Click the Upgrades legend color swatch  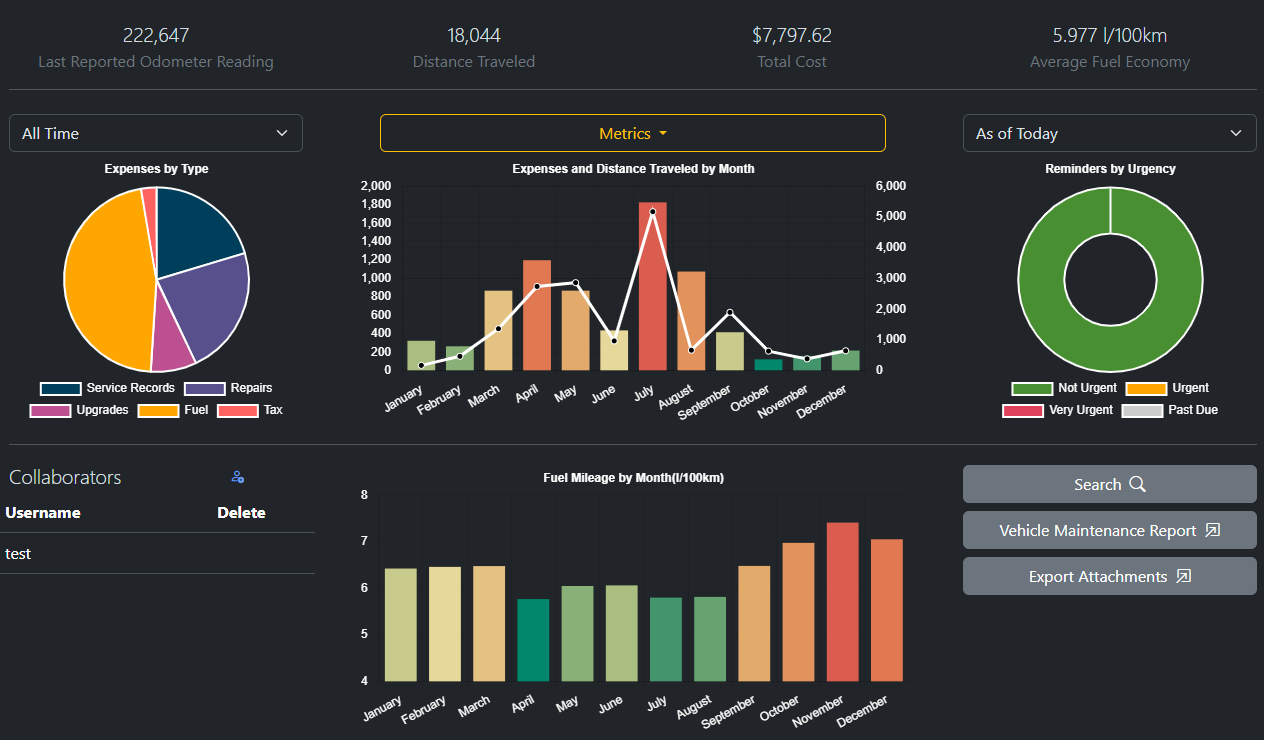click(50, 410)
